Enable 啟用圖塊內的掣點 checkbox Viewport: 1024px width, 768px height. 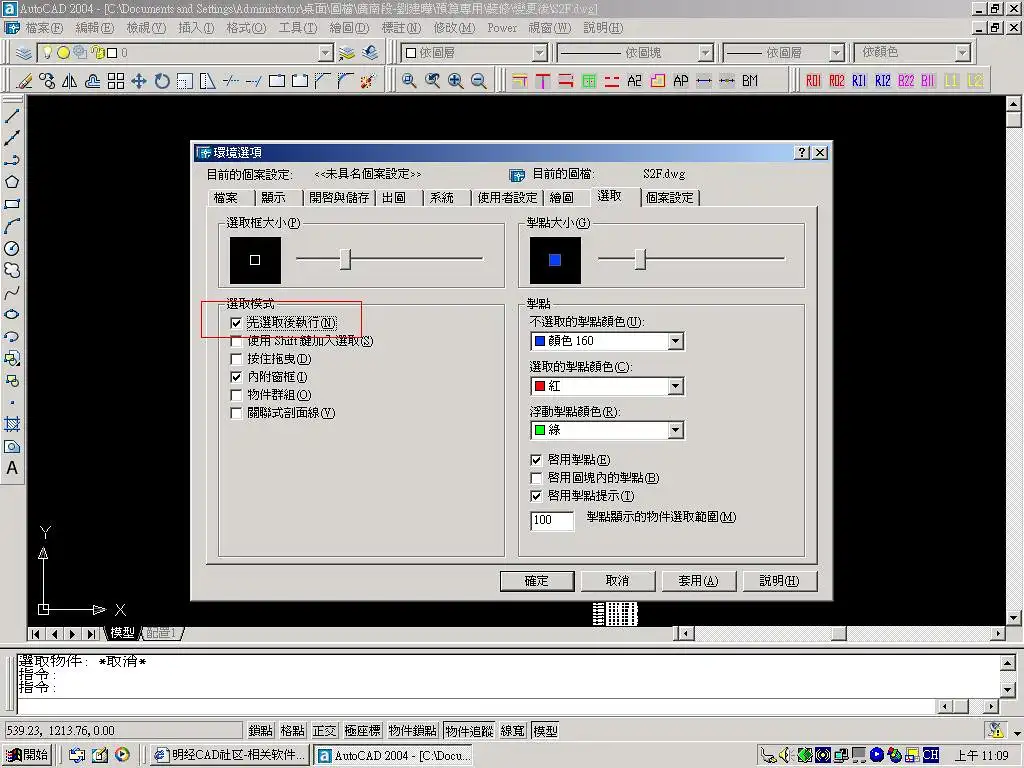(536, 478)
